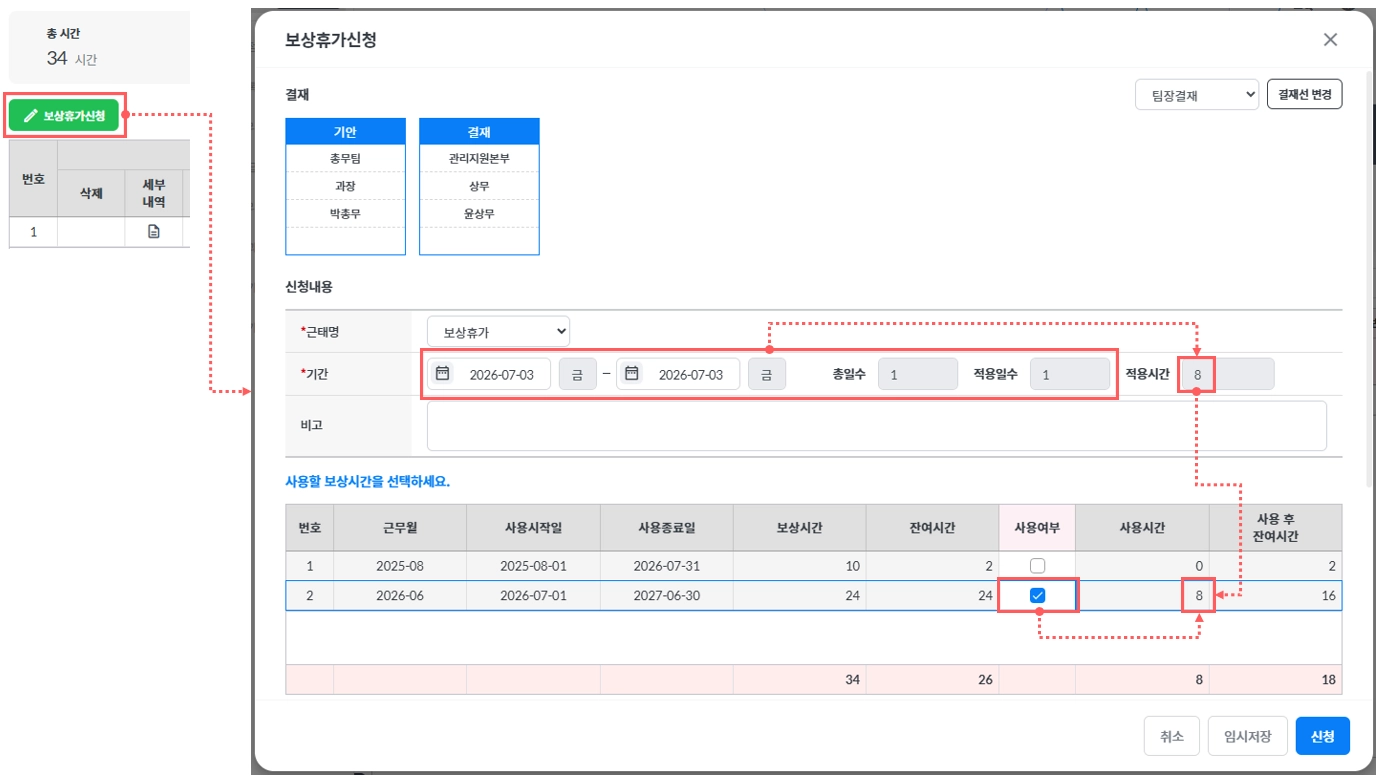Image resolution: width=1377 pixels, height=777 pixels.
Task: Click the 보상휴가신청 green button
Action: (65, 116)
